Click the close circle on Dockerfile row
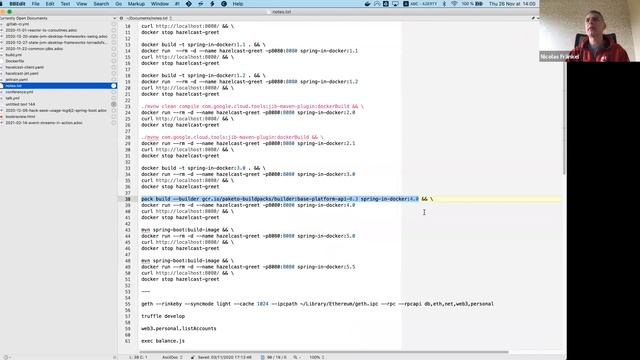This screenshot has height=360, width=640. 113,61
